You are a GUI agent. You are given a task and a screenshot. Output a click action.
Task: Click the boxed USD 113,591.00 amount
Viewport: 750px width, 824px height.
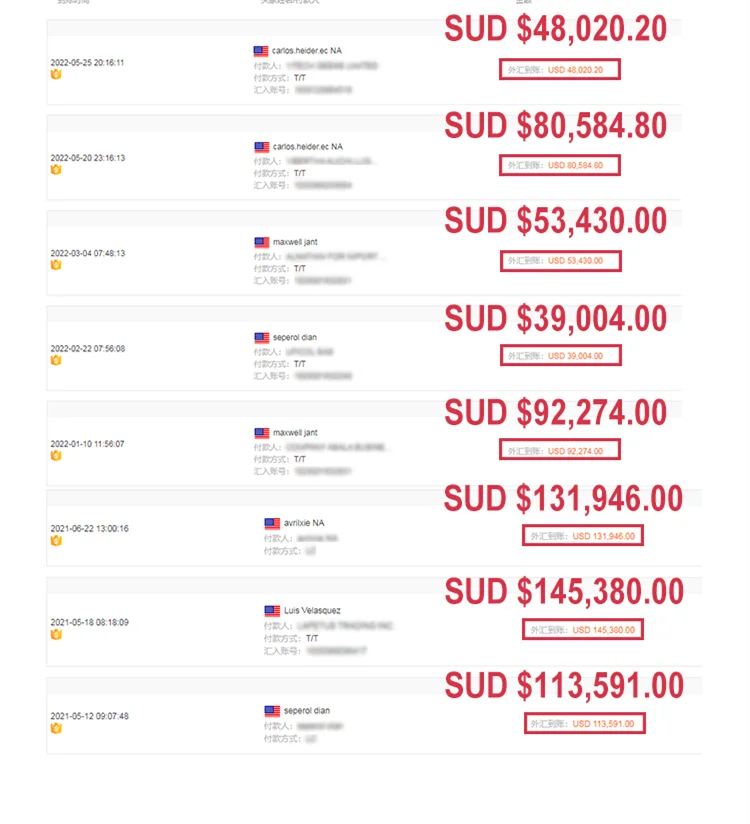(584, 723)
